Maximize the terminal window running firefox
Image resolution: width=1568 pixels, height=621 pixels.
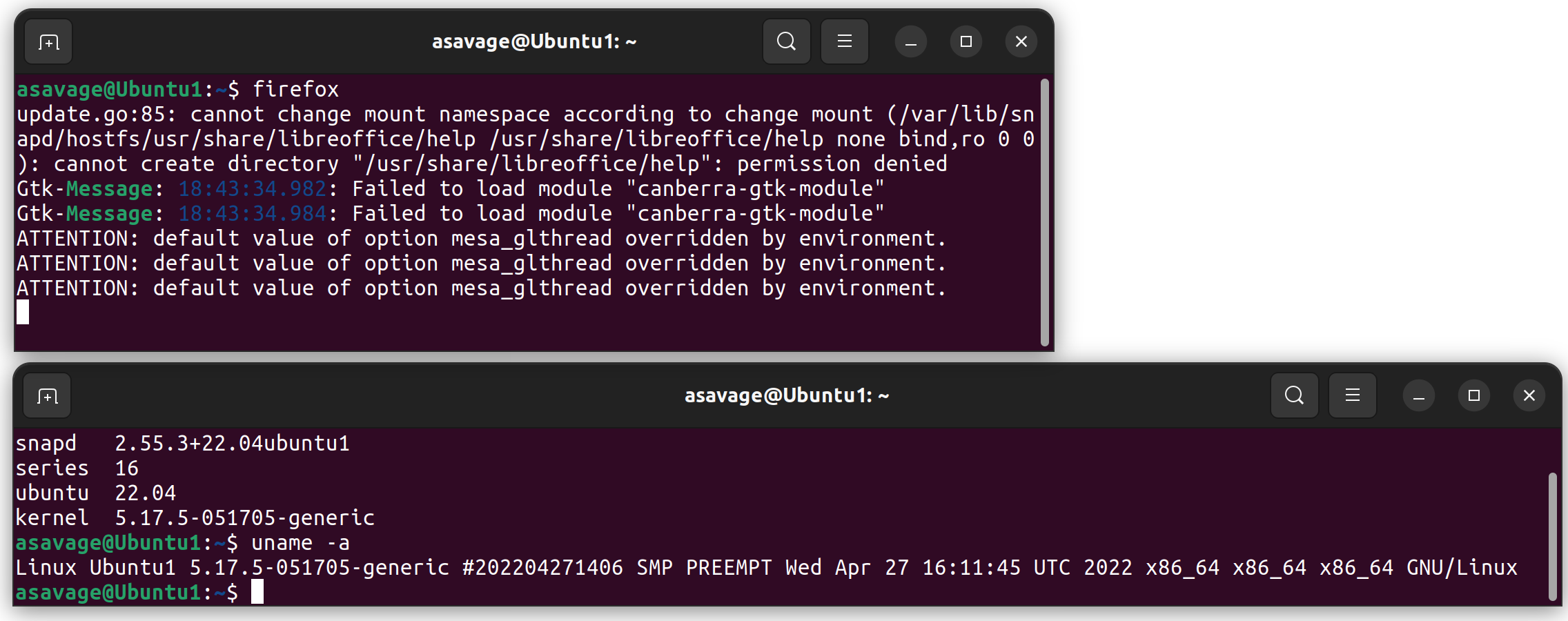click(x=966, y=42)
